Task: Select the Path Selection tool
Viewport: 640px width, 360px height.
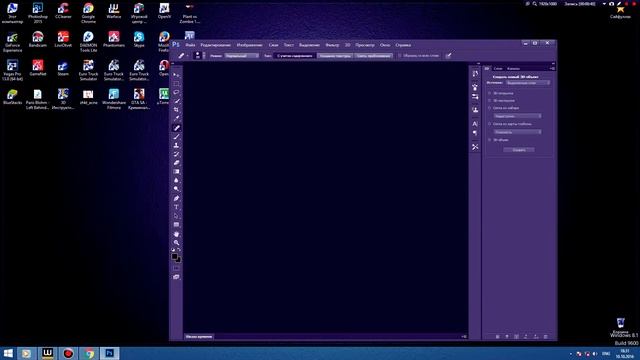Action: [176, 216]
